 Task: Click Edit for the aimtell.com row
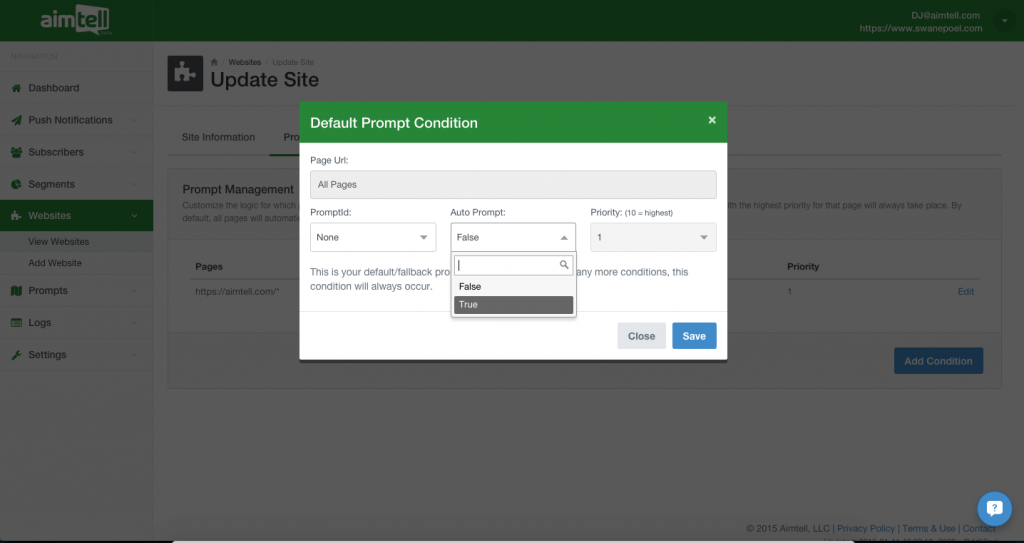[x=966, y=291]
